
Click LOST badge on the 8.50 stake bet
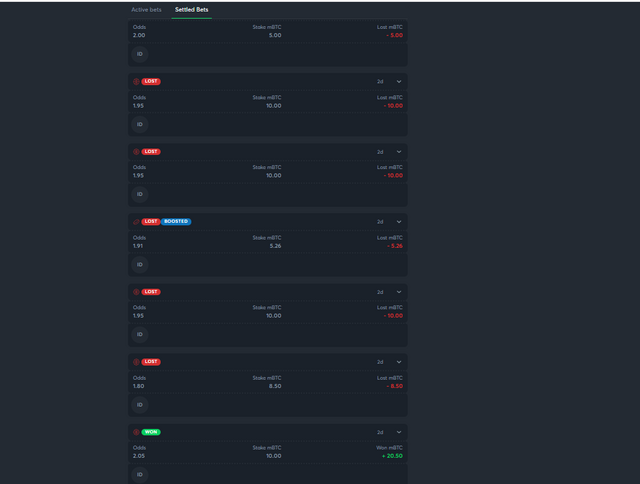click(151, 362)
